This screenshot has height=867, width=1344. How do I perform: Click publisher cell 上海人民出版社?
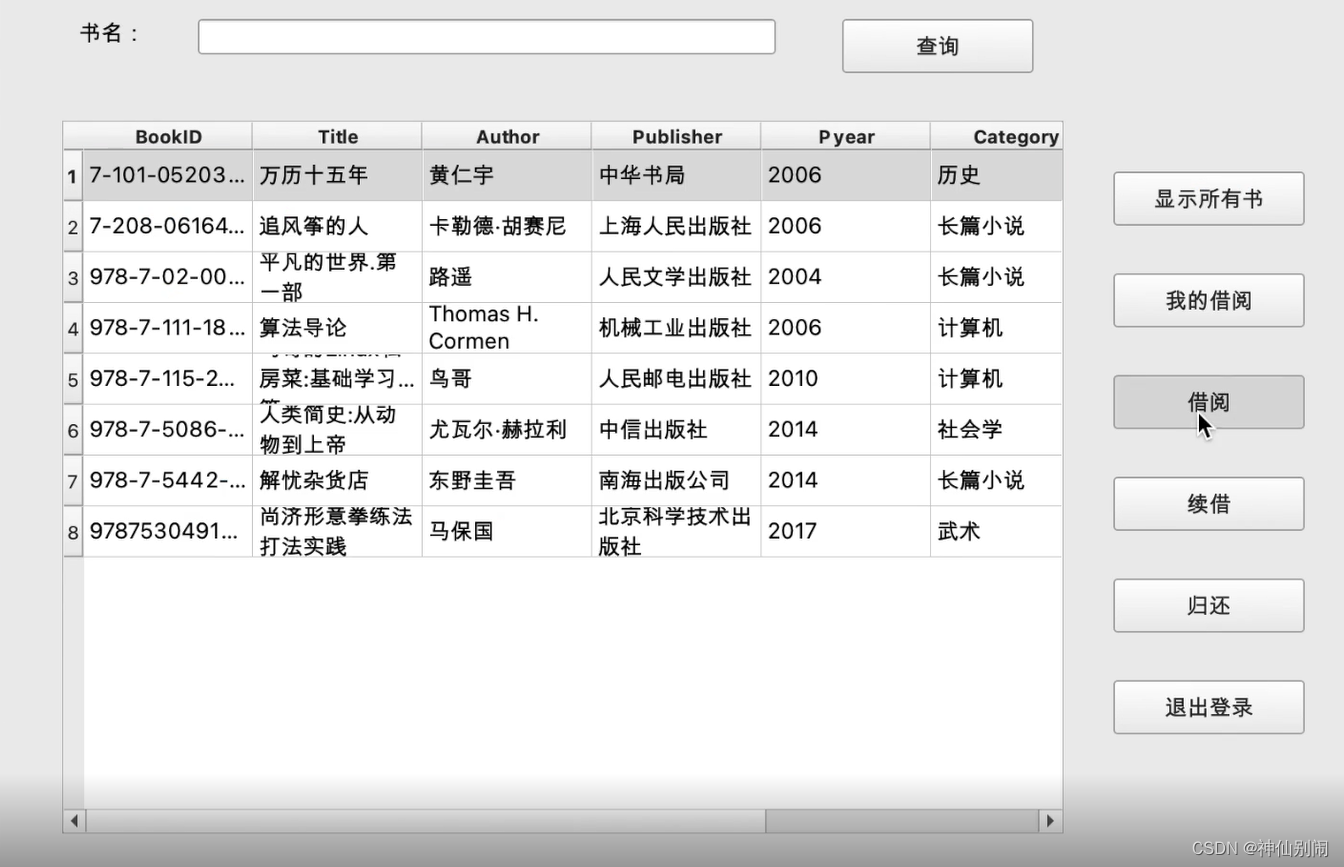click(676, 227)
